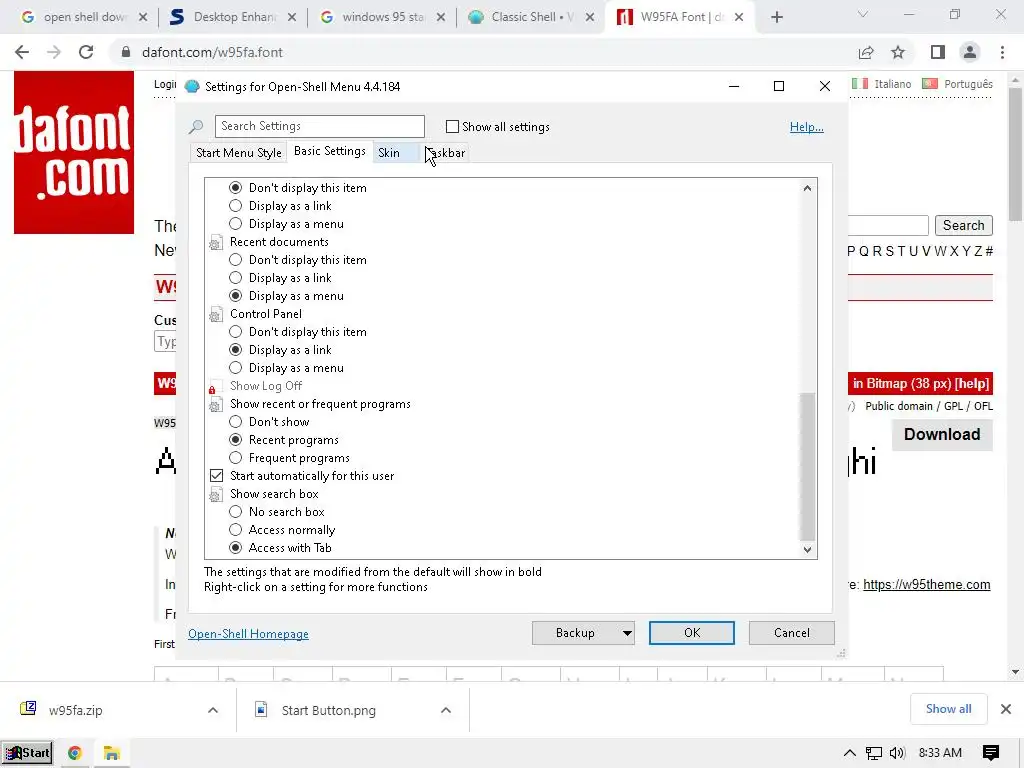Switch to open shell download Chrome tab
The width and height of the screenshot is (1024, 768).
83,17
